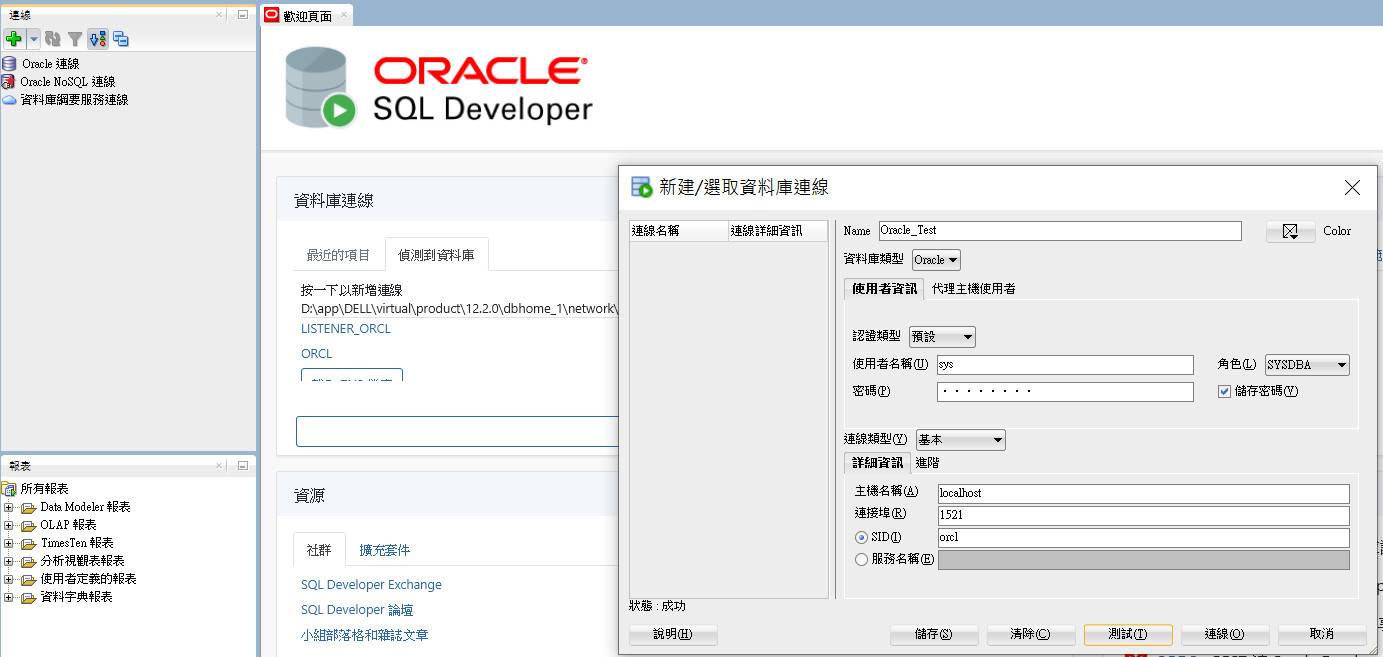
Task: Open the ORCL detected database link
Action: pos(316,354)
